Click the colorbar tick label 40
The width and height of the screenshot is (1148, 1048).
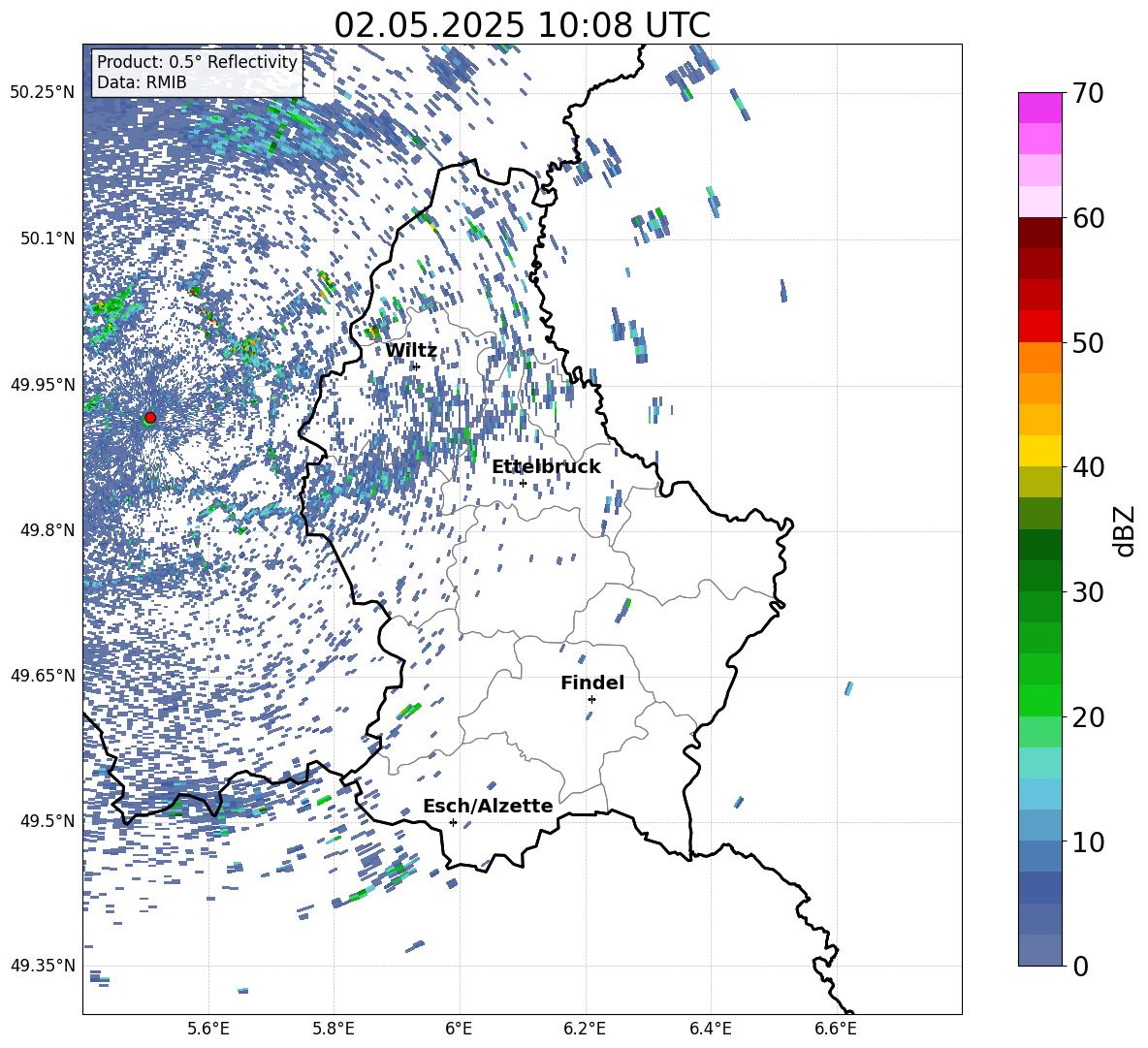1087,467
